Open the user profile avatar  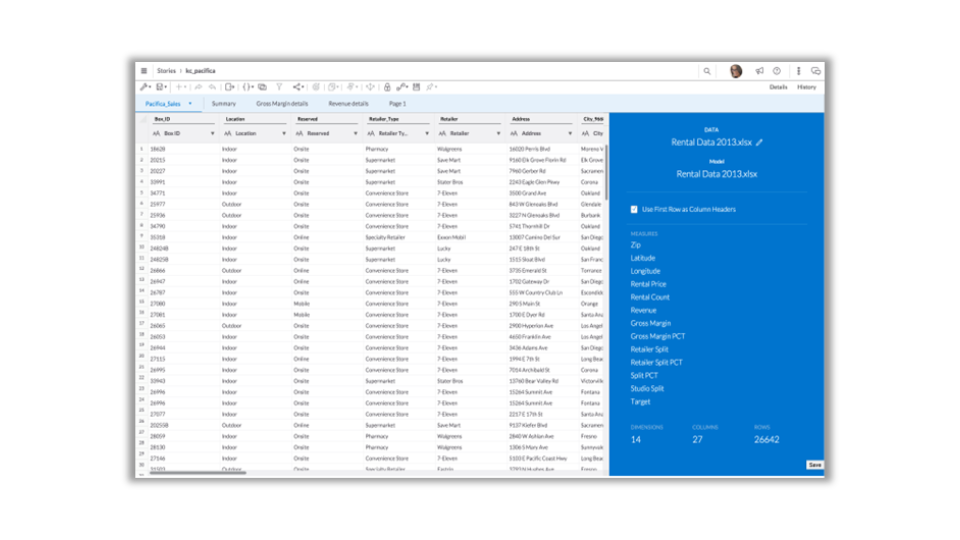coord(736,71)
